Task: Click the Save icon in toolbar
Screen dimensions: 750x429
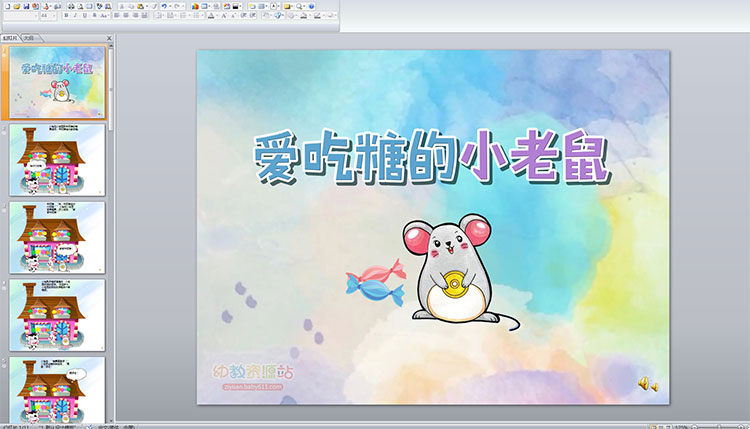Action: [24, 6]
